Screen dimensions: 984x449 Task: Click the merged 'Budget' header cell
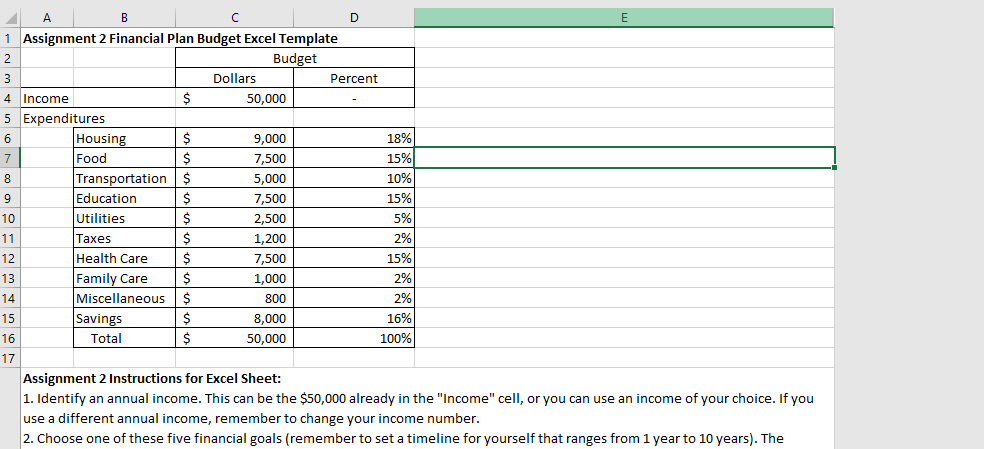295,58
